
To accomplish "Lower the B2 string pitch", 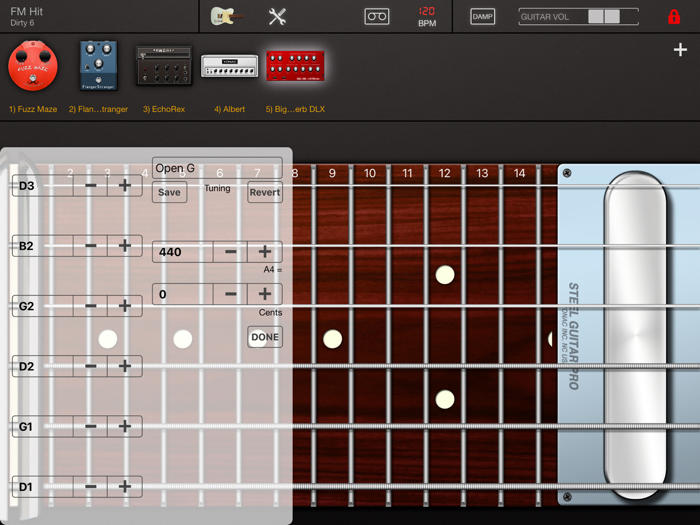I will click(90, 246).
